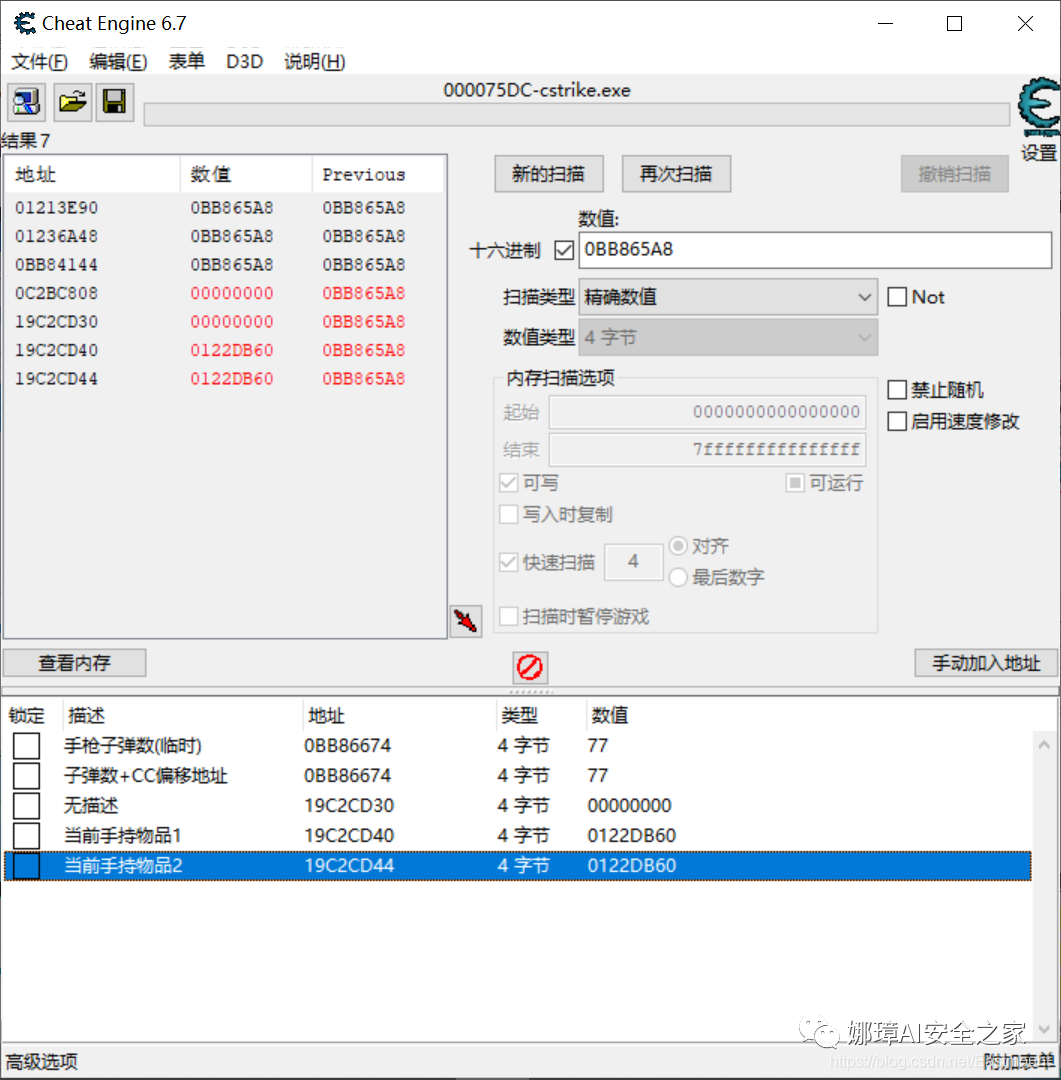Select the 无描述 table entry
Viewport: 1061px width, 1080px height.
pyautogui.click(x=517, y=806)
